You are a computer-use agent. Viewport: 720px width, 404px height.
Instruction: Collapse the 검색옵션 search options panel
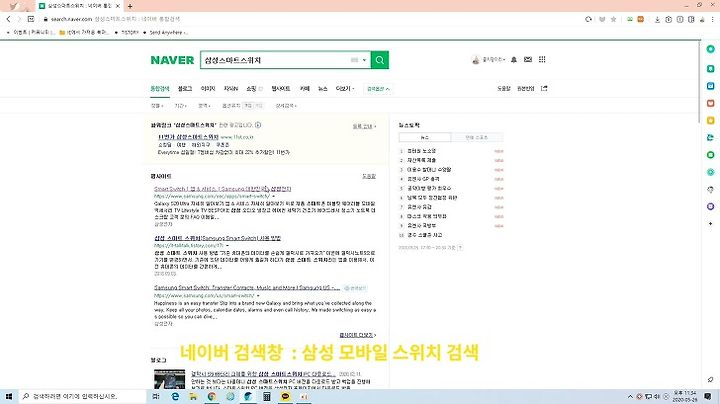[x=378, y=89]
